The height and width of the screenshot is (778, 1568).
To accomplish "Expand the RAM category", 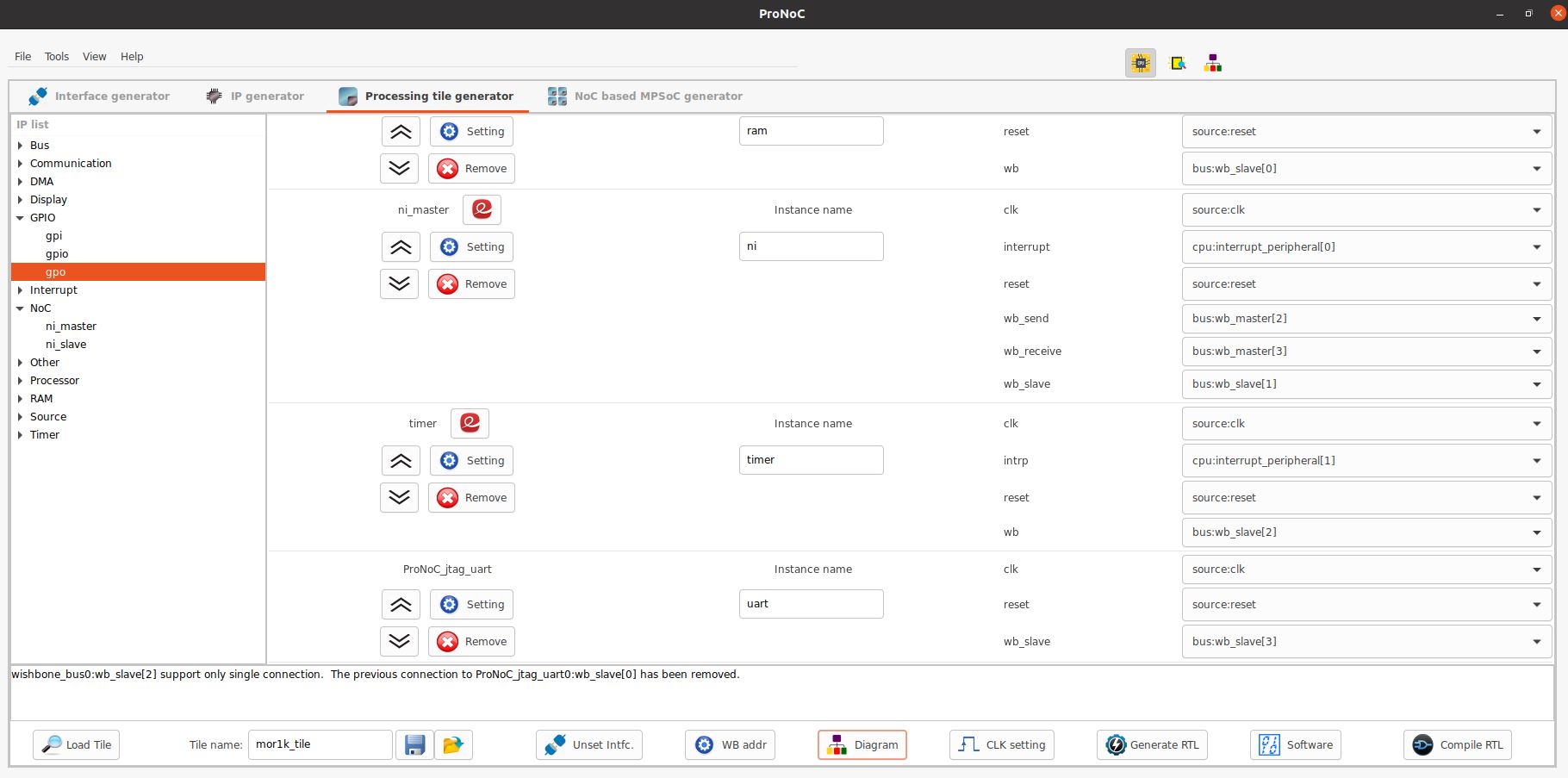I will click(20, 399).
